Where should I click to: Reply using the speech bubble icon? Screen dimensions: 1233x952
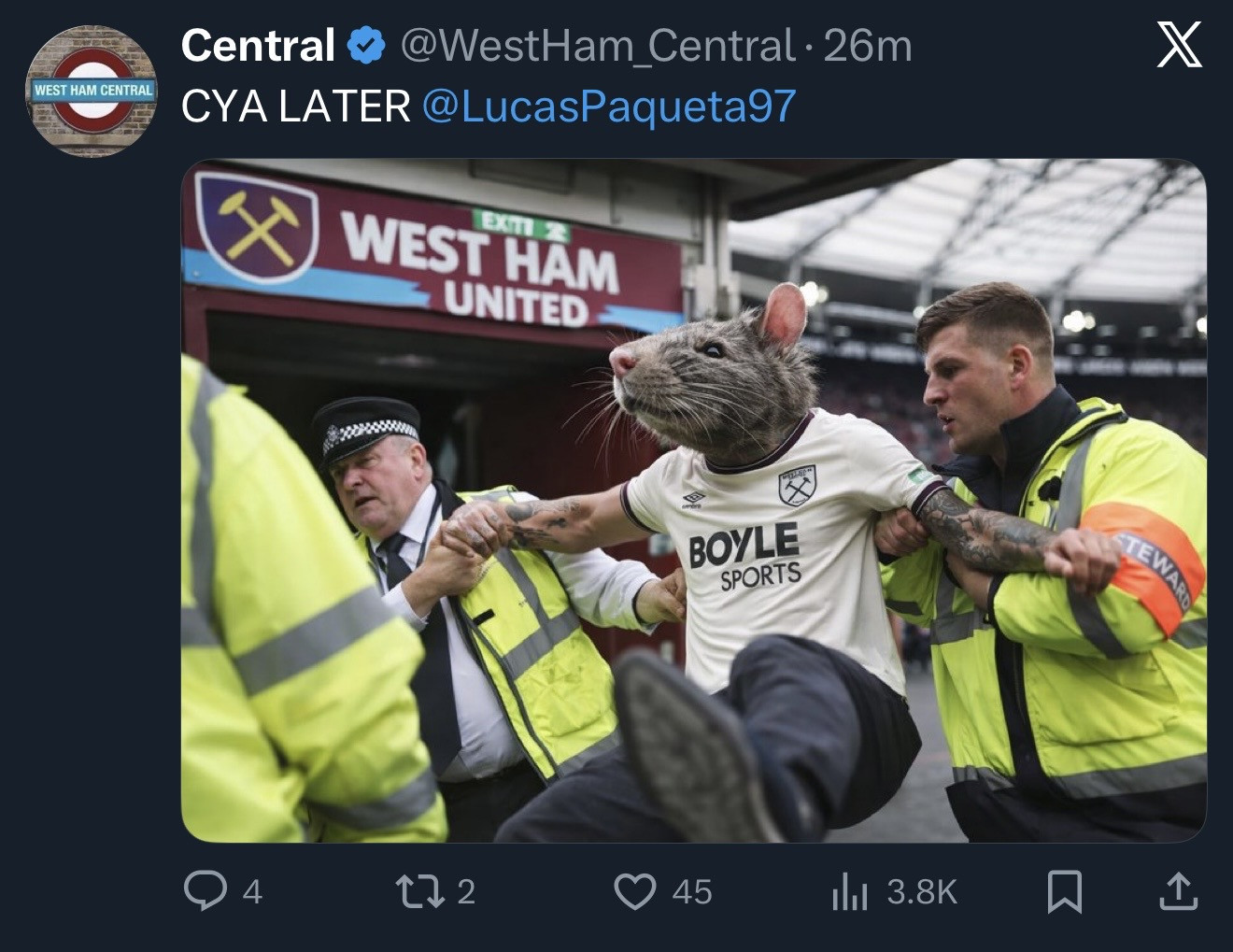(x=205, y=890)
